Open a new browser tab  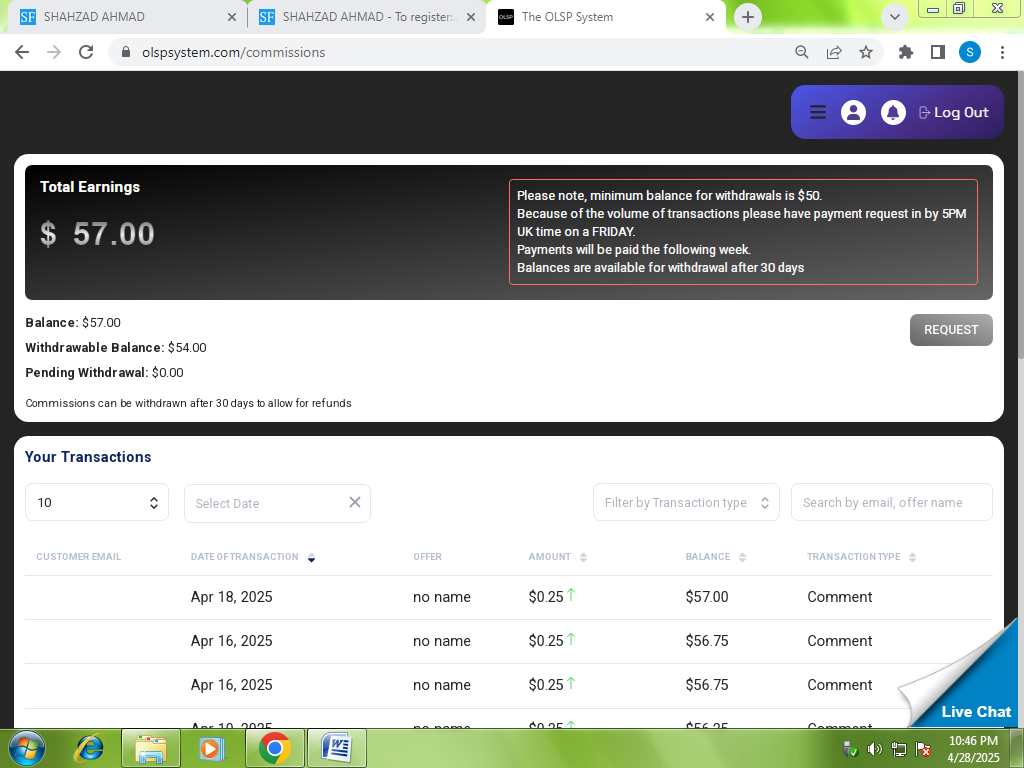coord(748,17)
